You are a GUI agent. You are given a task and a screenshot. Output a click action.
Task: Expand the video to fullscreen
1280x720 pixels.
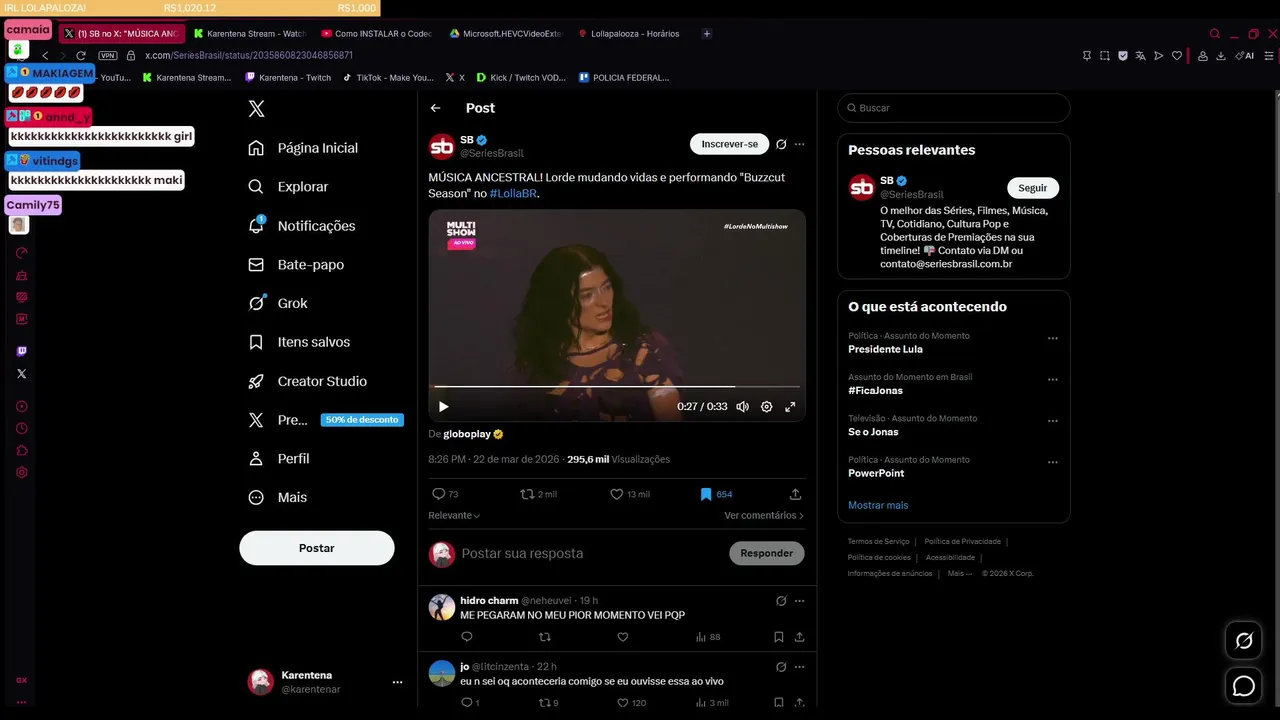pos(790,407)
